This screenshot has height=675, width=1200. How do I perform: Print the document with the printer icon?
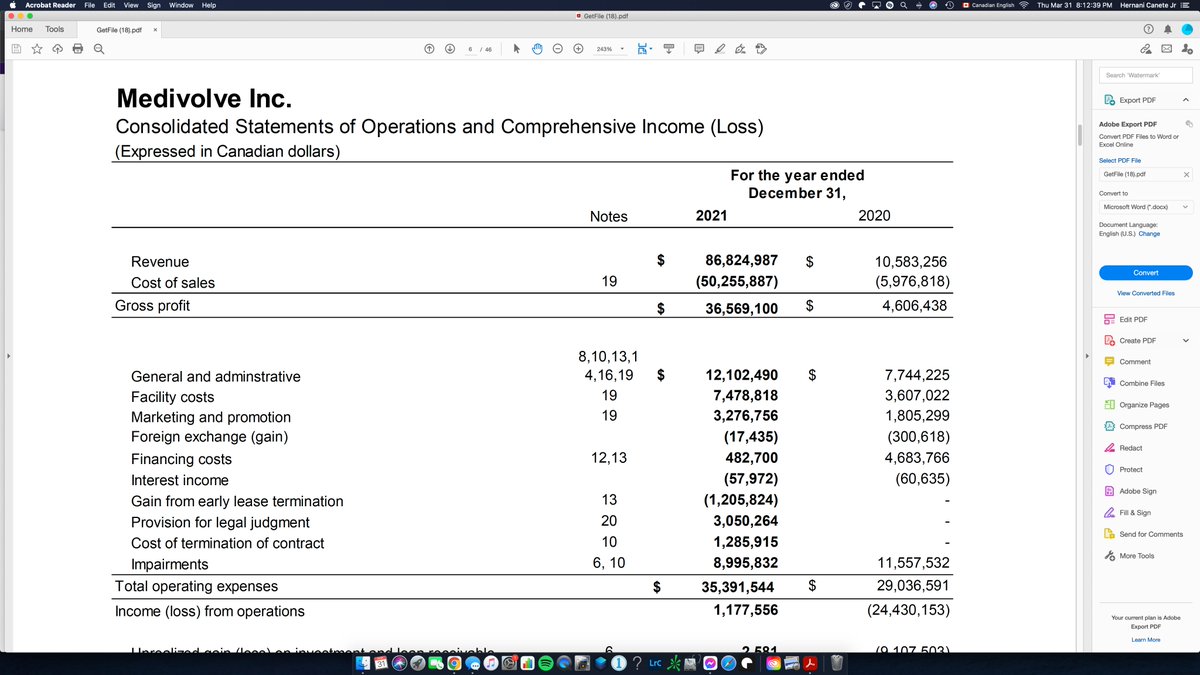coord(78,48)
